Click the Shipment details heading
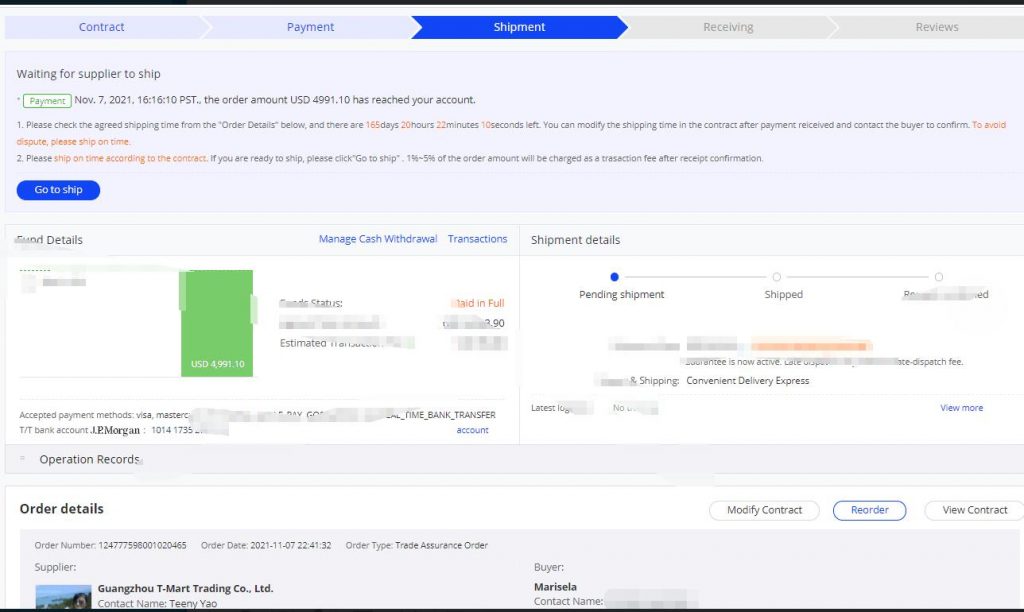This screenshot has width=1024, height=612. pos(575,240)
